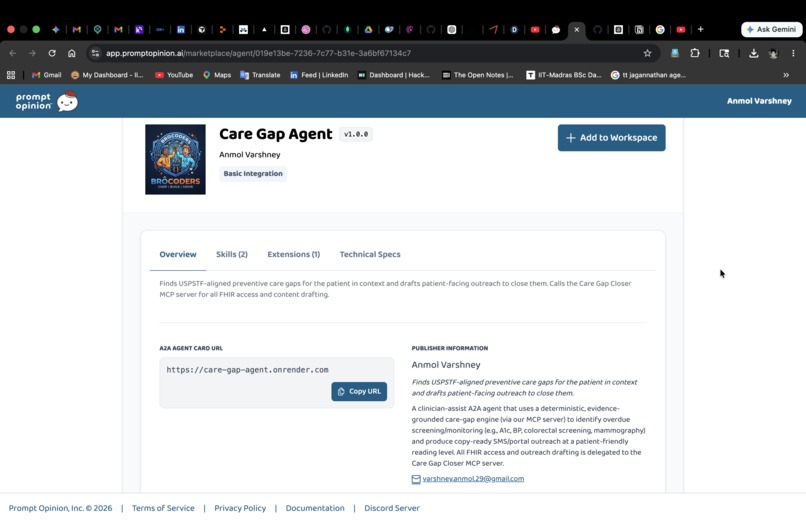Close the active browser tab
Viewport: 806px width, 524px height.
(x=577, y=29)
